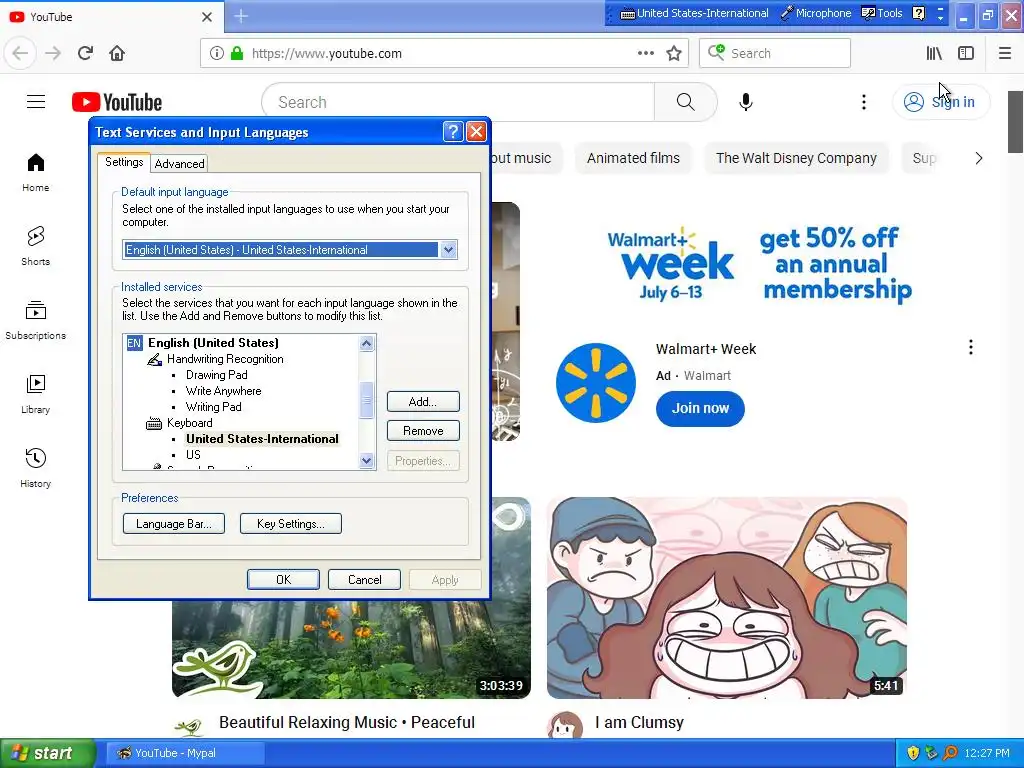This screenshot has width=1024, height=768.
Task: Open the browser Library icon
Action: pos(934,53)
